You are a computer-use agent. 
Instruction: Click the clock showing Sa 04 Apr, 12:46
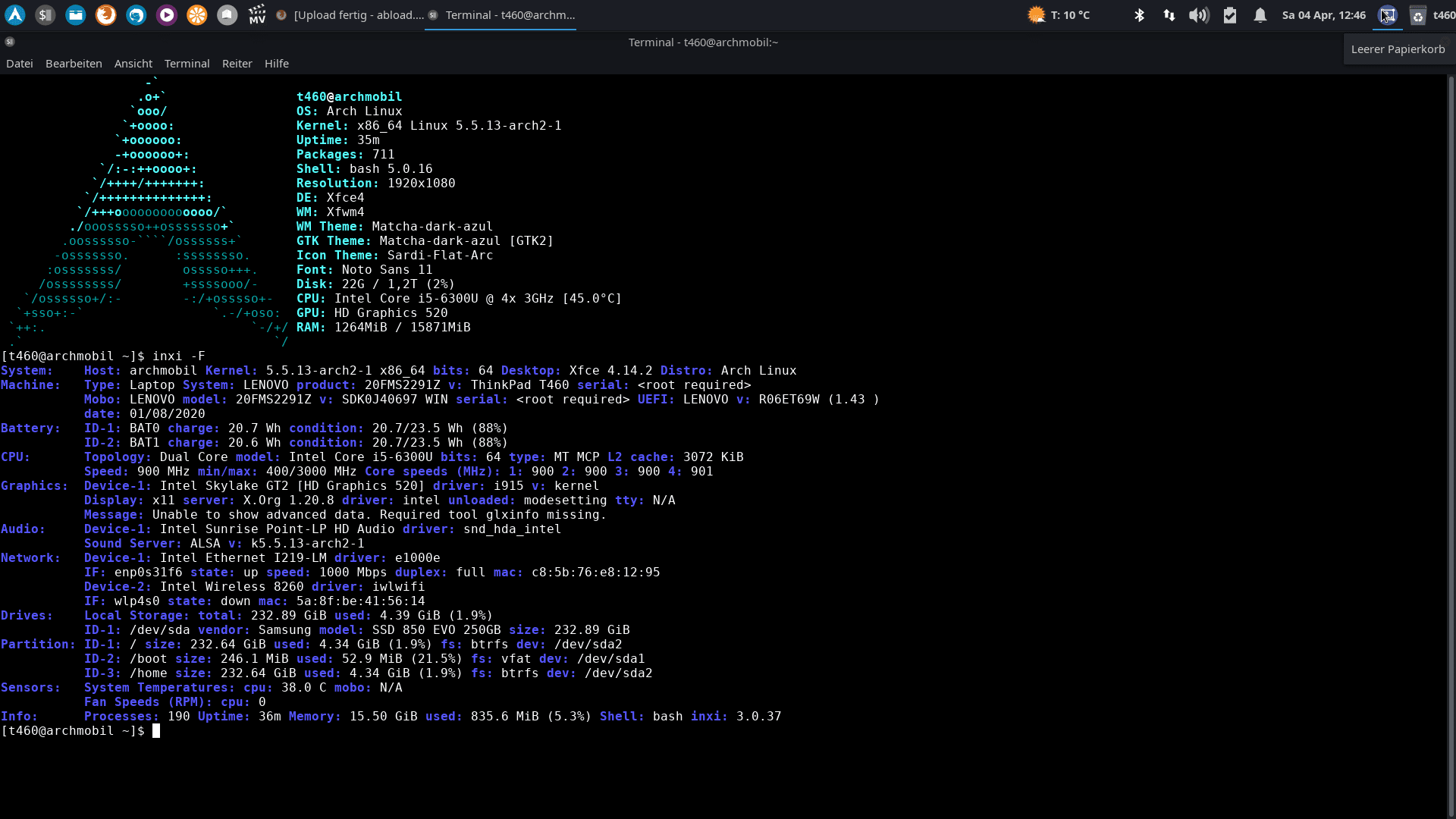(1324, 15)
